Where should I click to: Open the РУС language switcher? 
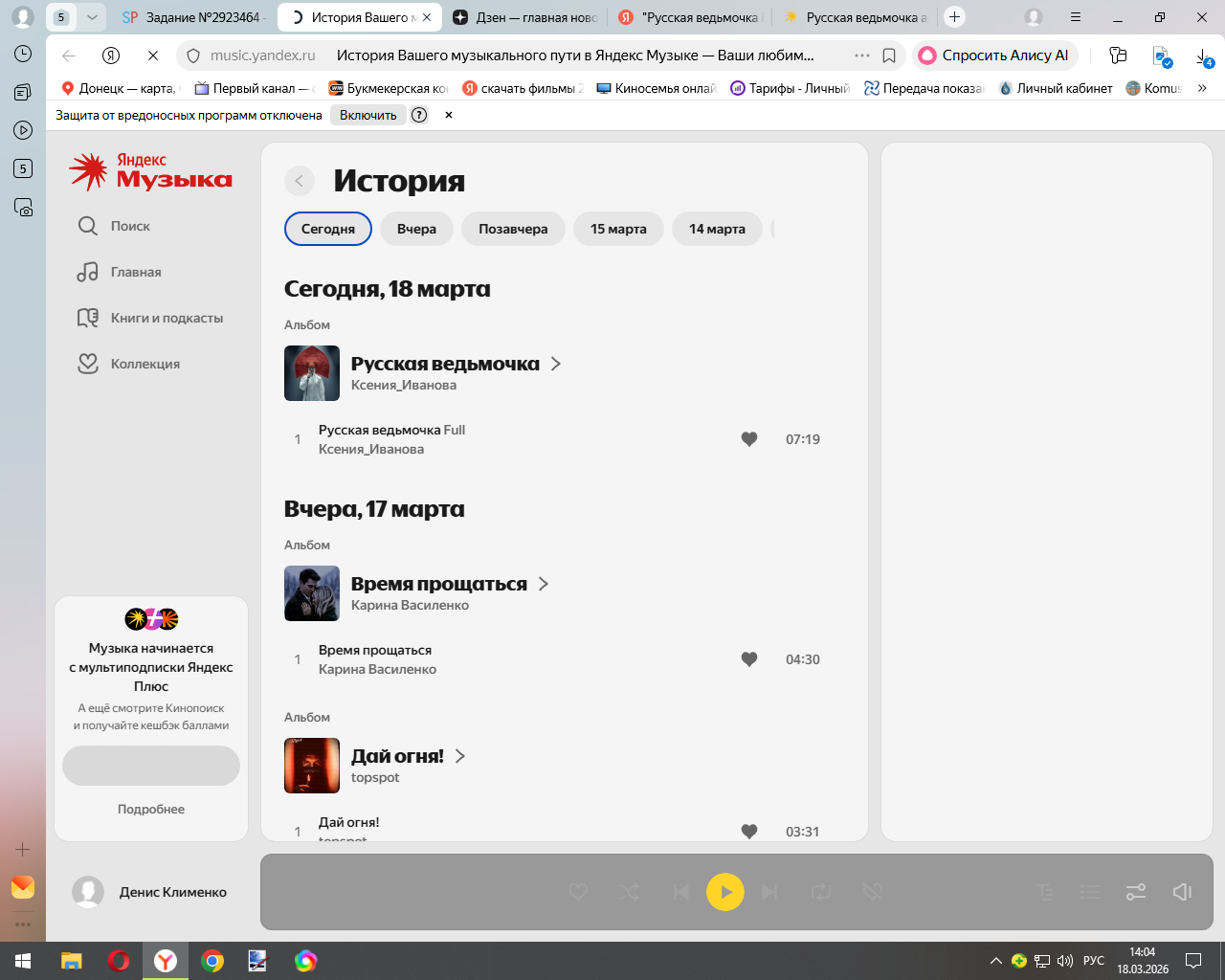click(x=1094, y=961)
